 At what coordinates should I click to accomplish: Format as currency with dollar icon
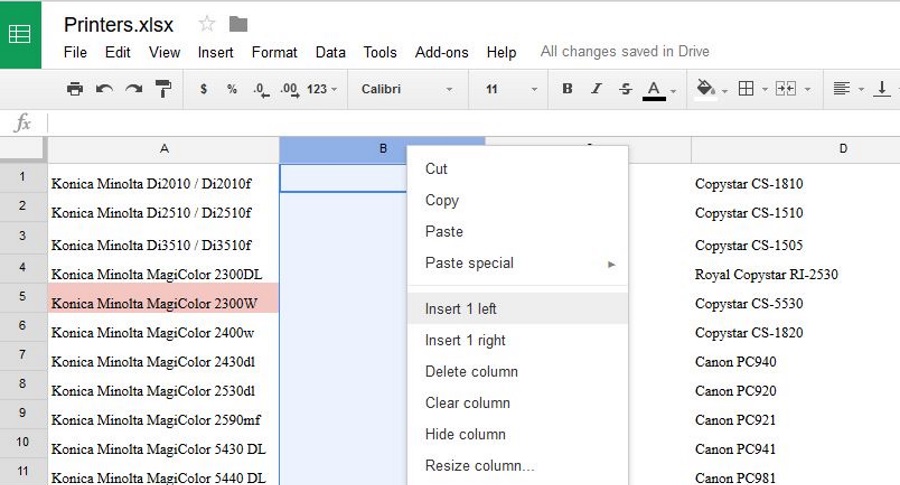(x=203, y=89)
